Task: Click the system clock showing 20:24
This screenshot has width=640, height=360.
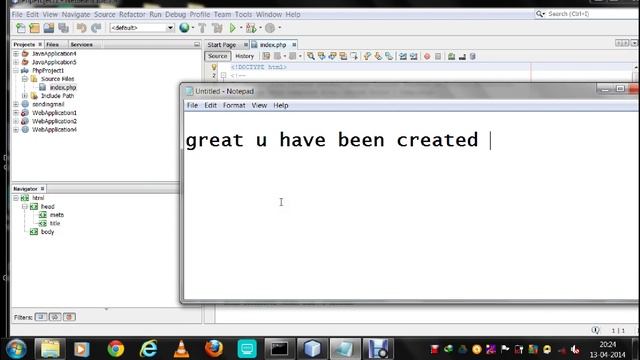Action: [607, 344]
